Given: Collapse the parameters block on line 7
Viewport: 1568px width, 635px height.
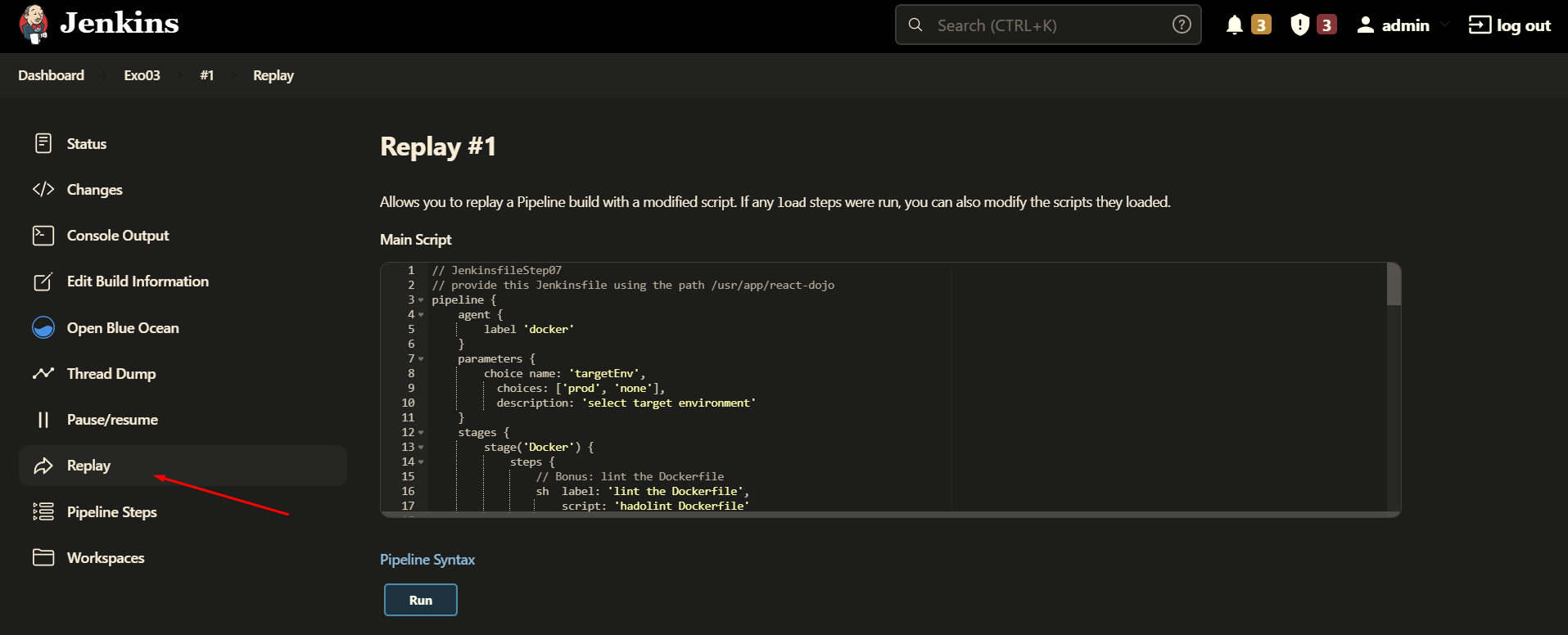Looking at the screenshot, I should (421, 359).
